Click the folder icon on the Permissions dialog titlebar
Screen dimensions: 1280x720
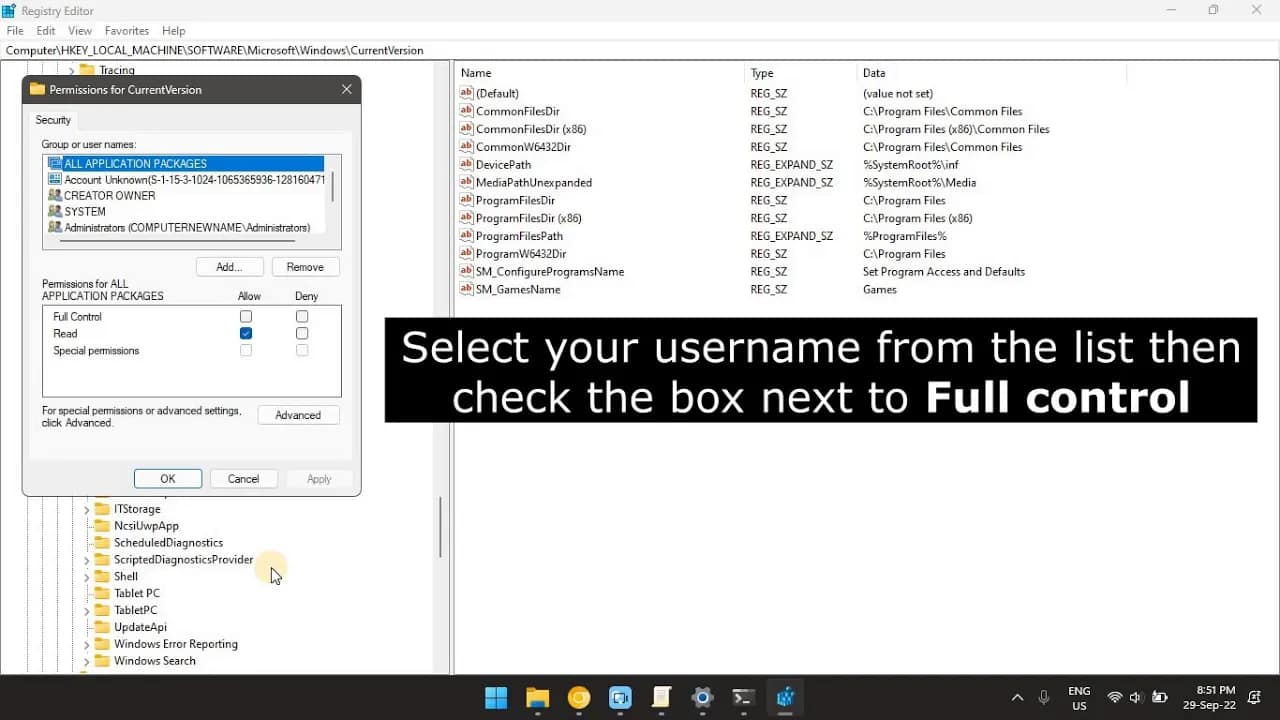pyautogui.click(x=37, y=89)
